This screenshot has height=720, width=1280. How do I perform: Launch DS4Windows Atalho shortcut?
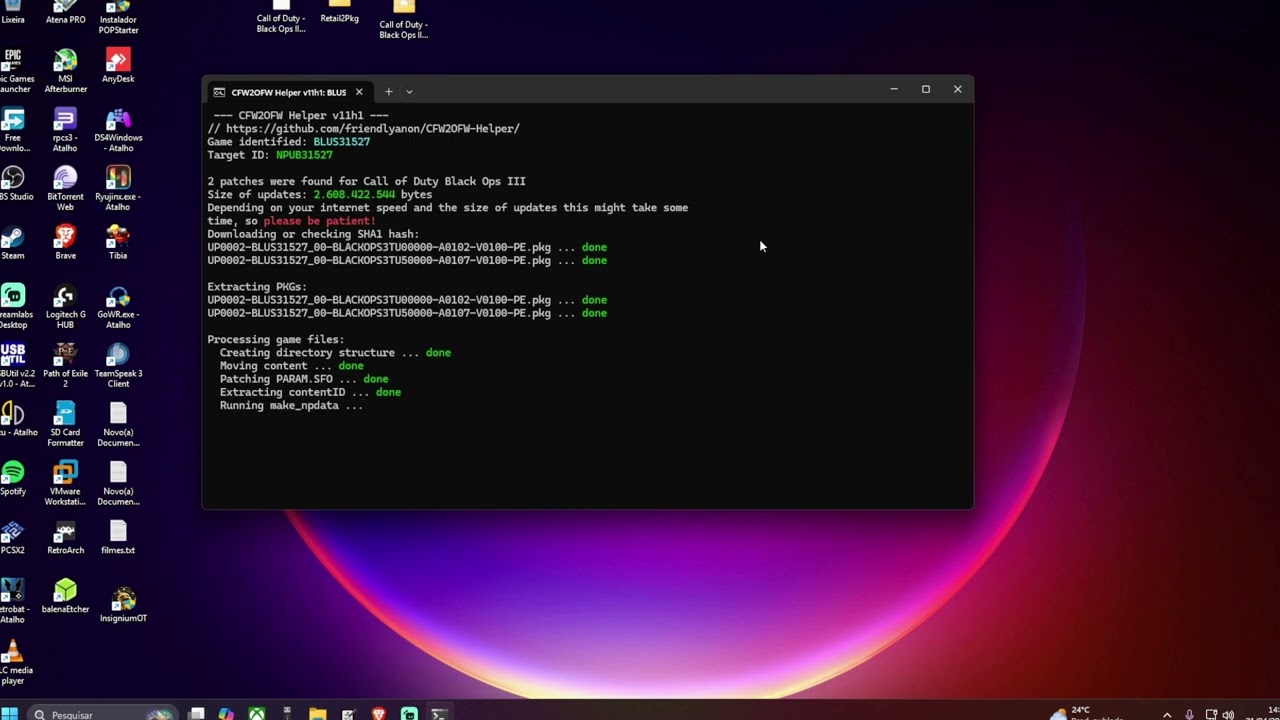point(118,131)
